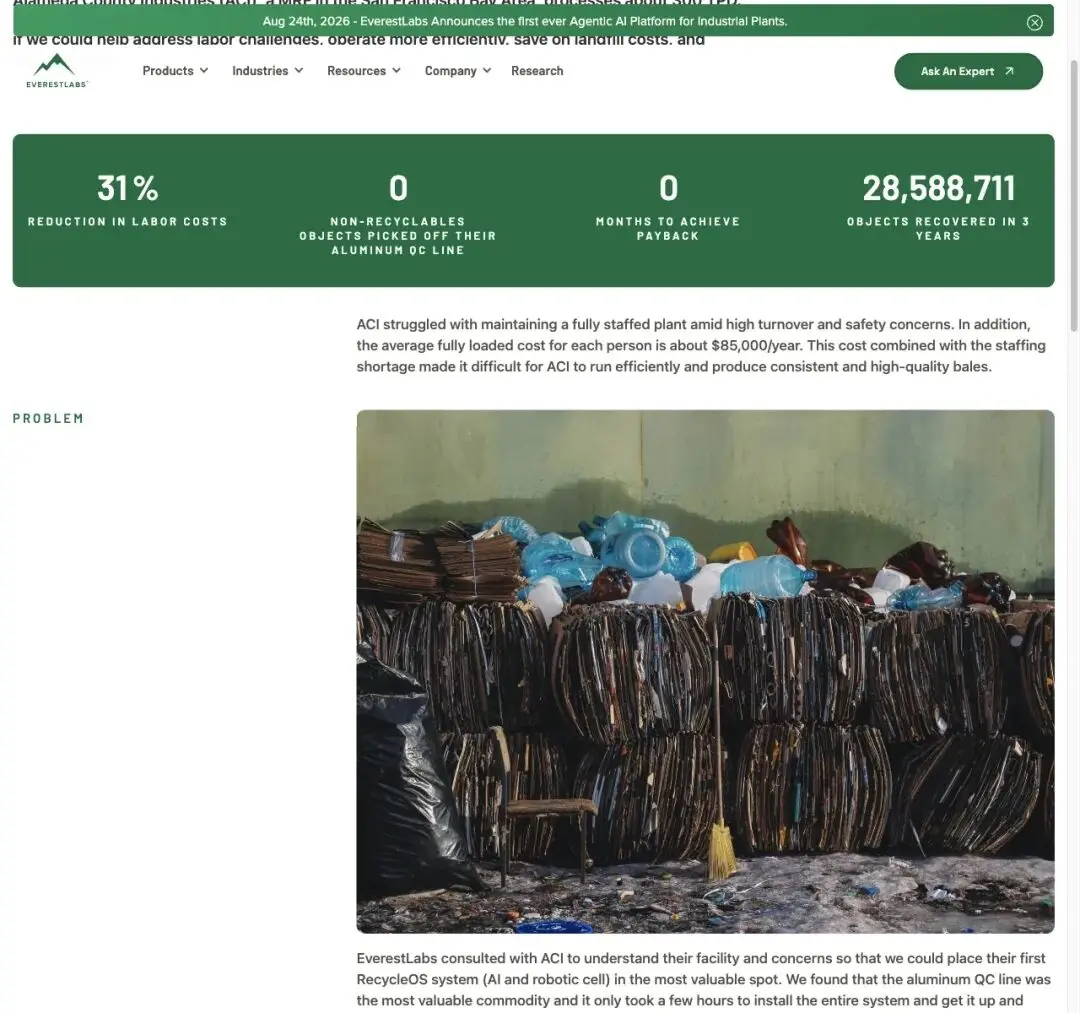Open the Company menu

(x=458, y=70)
